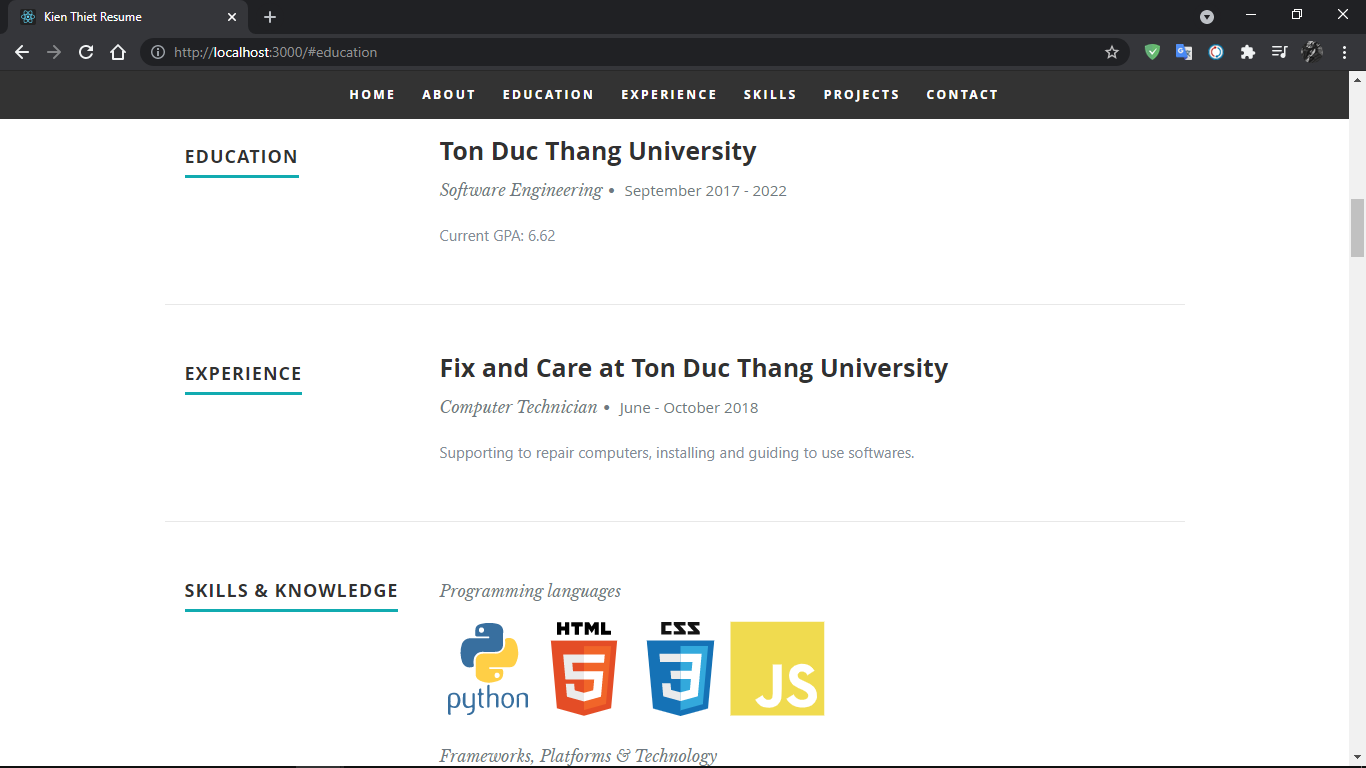Screen dimensions: 1366x768
Task: Click the antivirus shield toolbar icon
Action: tap(1151, 52)
